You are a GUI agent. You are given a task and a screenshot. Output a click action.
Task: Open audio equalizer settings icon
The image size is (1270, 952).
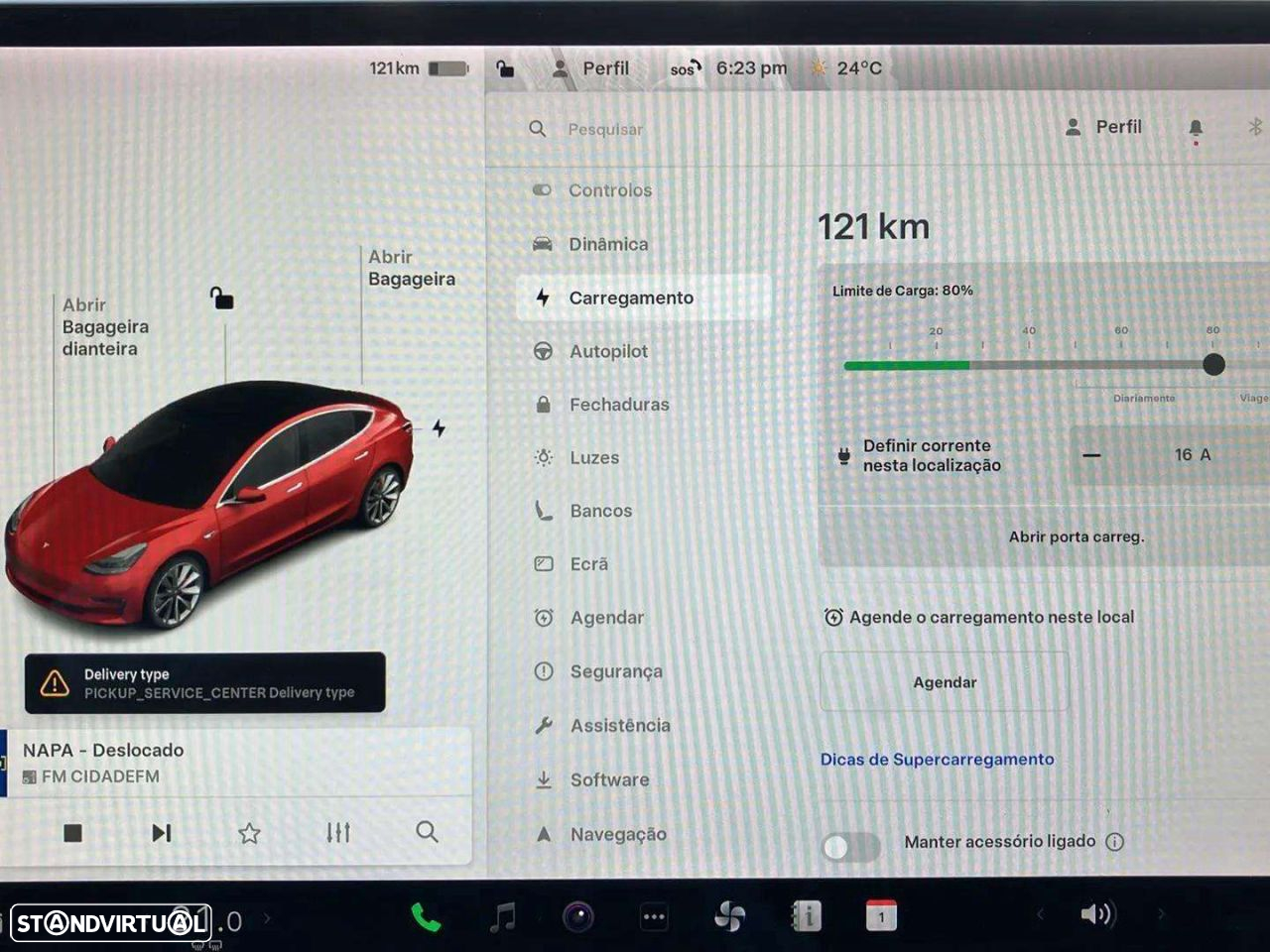pyautogui.click(x=338, y=833)
